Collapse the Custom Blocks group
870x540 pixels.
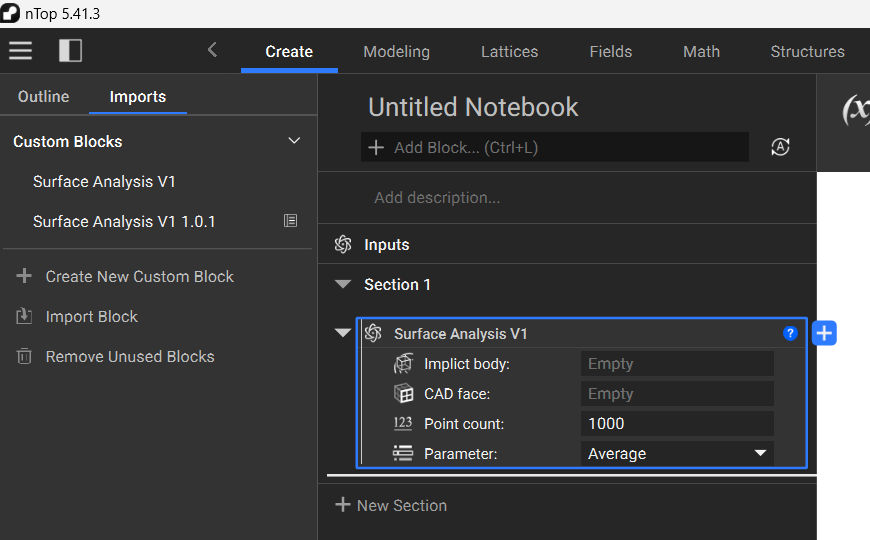[x=294, y=140]
